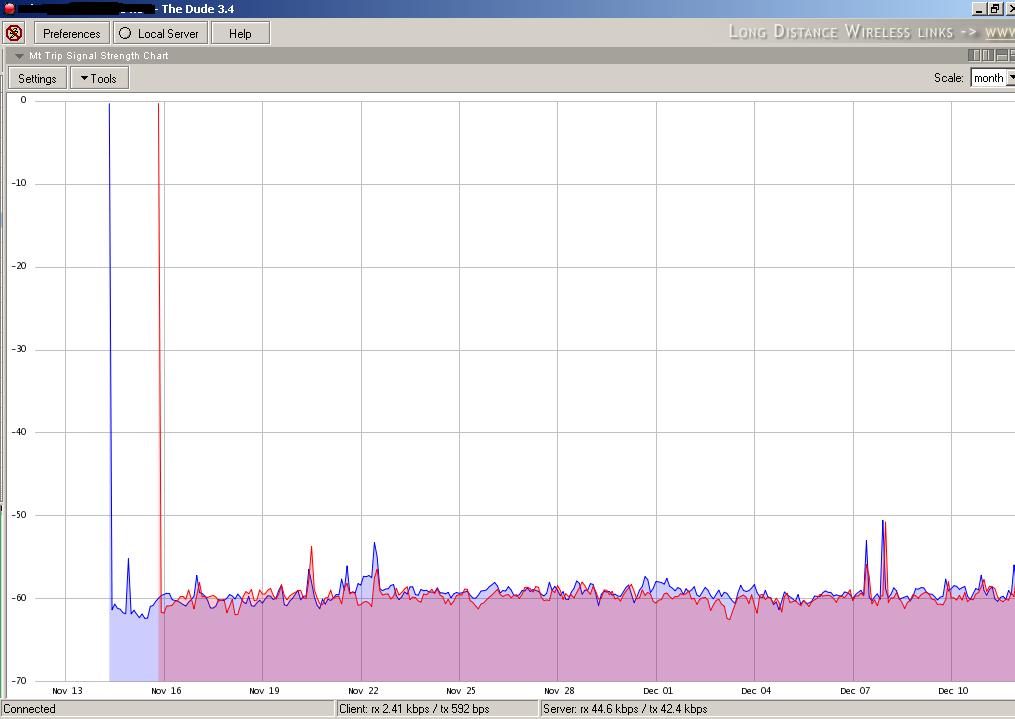The width and height of the screenshot is (1015, 719).
Task: Restore down The Dude window
Action: [x=994, y=8]
